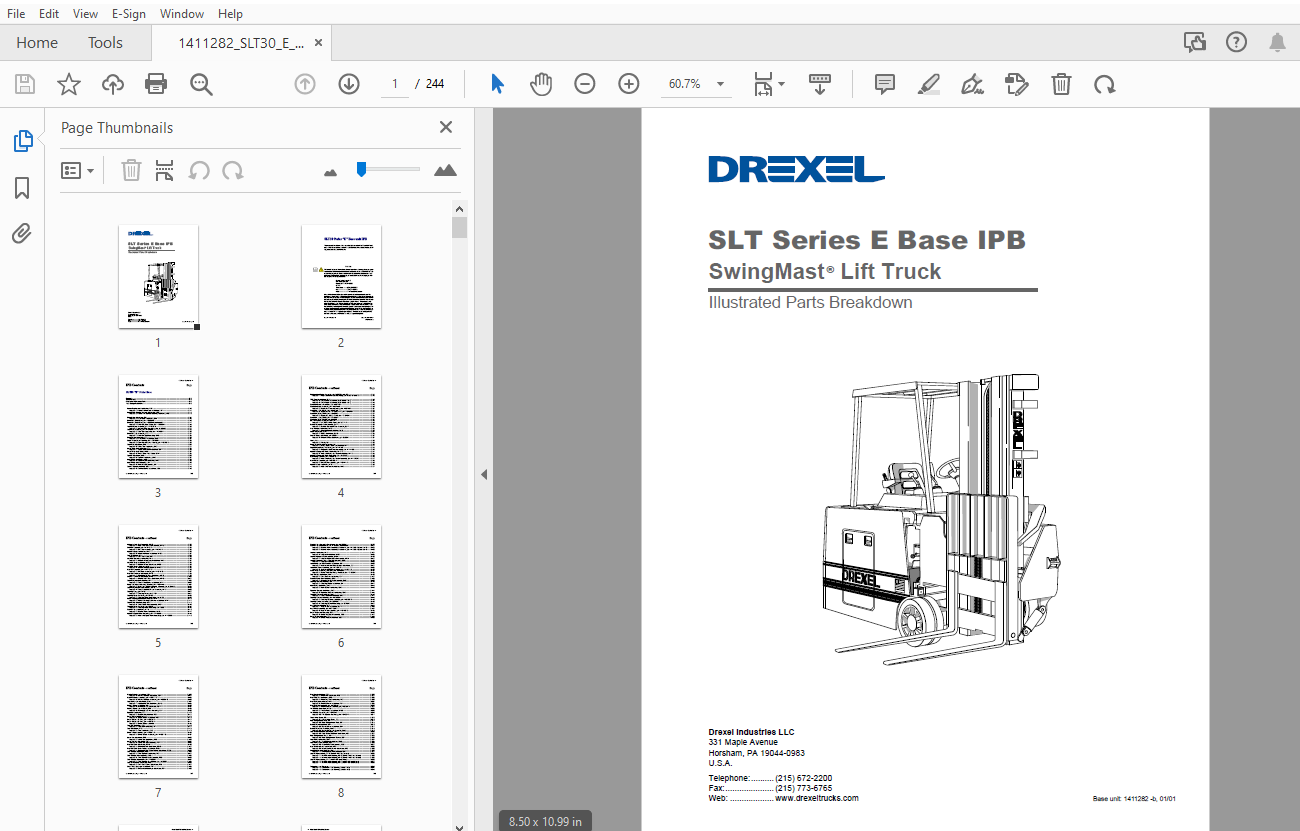Click the scrolling mode icon
This screenshot has height=831, width=1300.
coord(820,84)
